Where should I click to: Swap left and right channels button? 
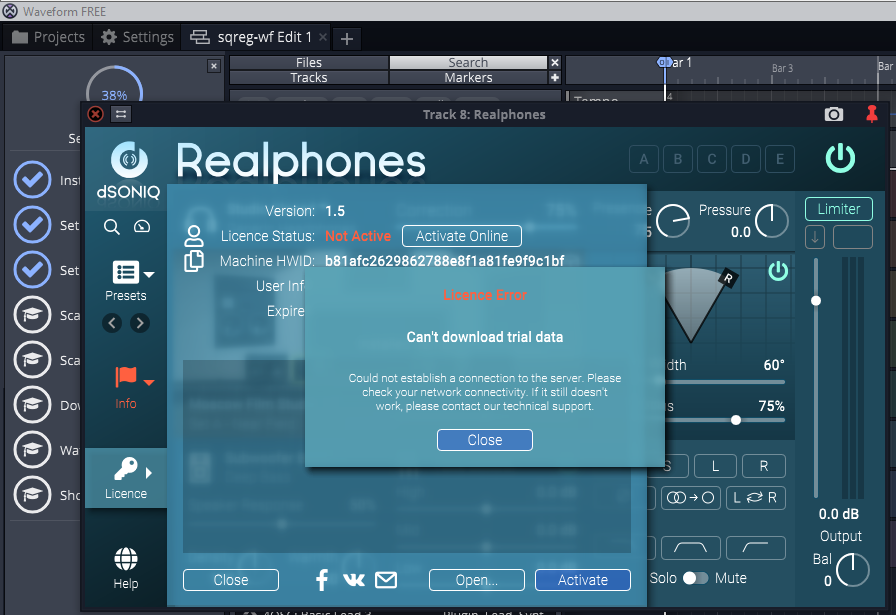click(x=755, y=498)
